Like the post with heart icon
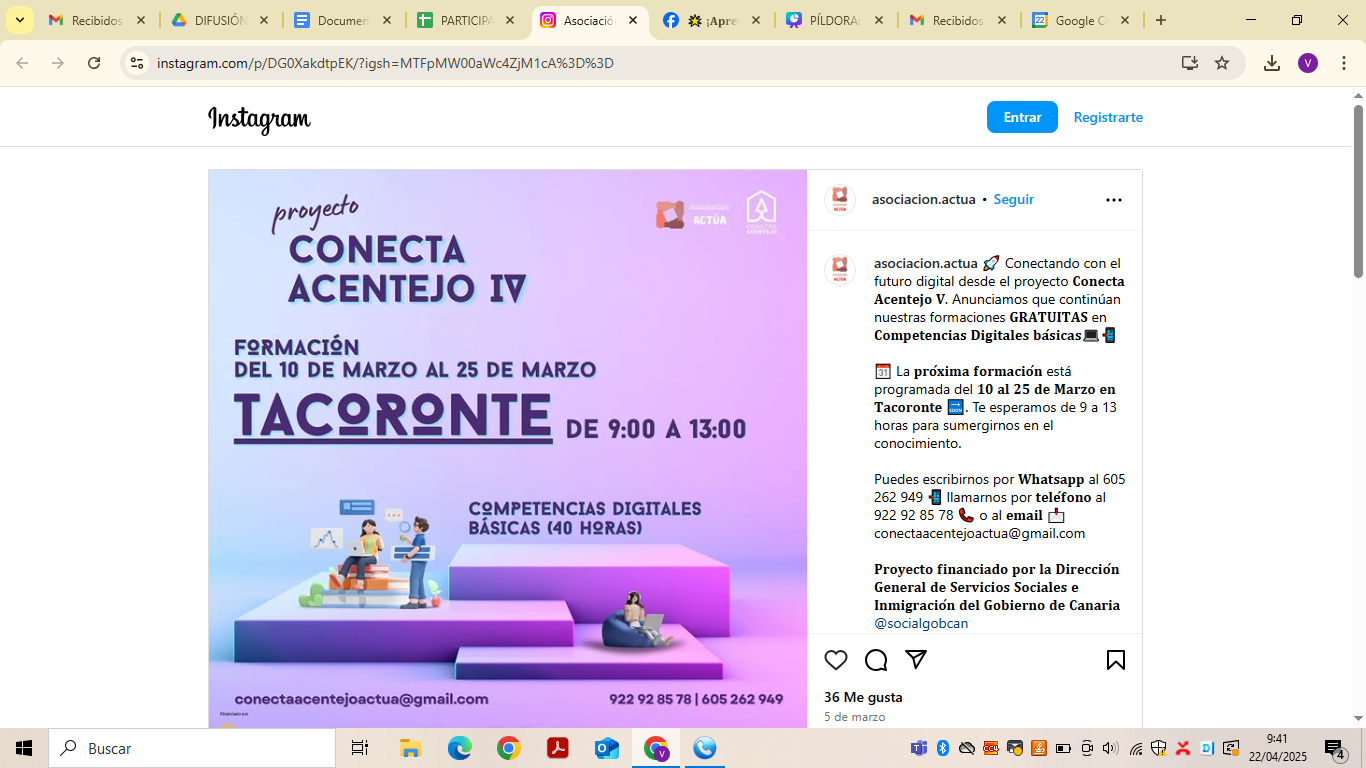This screenshot has width=1366, height=768. click(x=836, y=660)
